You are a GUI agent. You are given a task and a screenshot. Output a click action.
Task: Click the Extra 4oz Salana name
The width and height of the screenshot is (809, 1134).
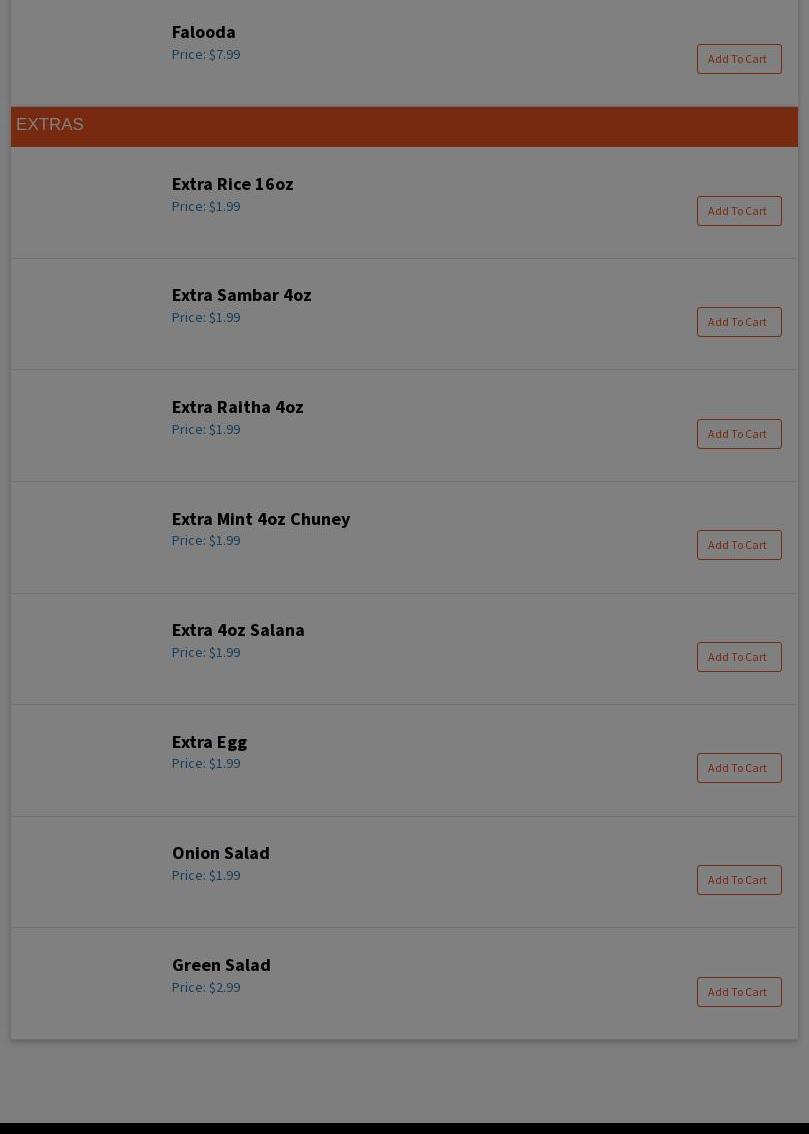(x=238, y=630)
